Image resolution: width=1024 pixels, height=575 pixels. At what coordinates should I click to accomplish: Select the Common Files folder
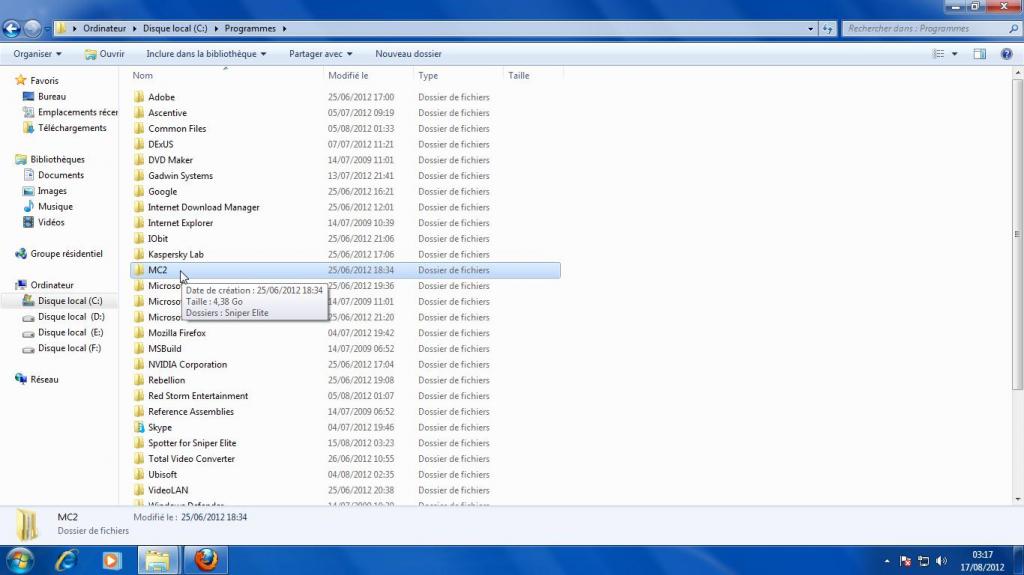177,129
